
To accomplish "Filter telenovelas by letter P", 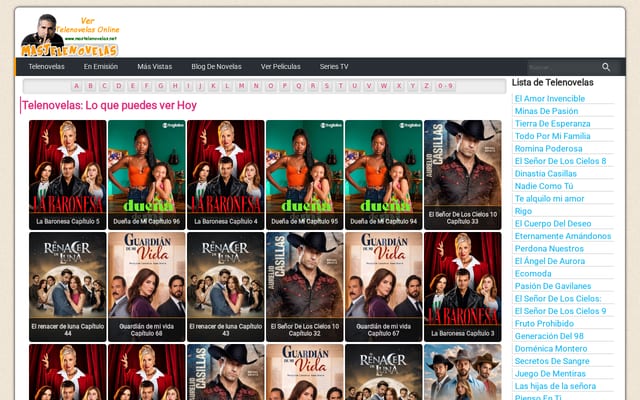I will (284, 86).
